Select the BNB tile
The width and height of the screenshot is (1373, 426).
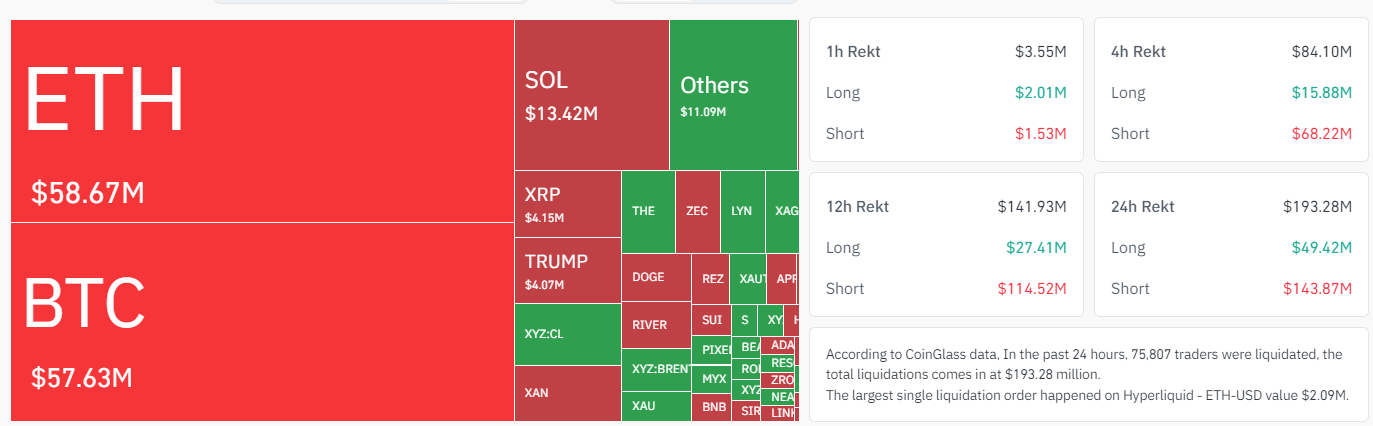[x=714, y=407]
